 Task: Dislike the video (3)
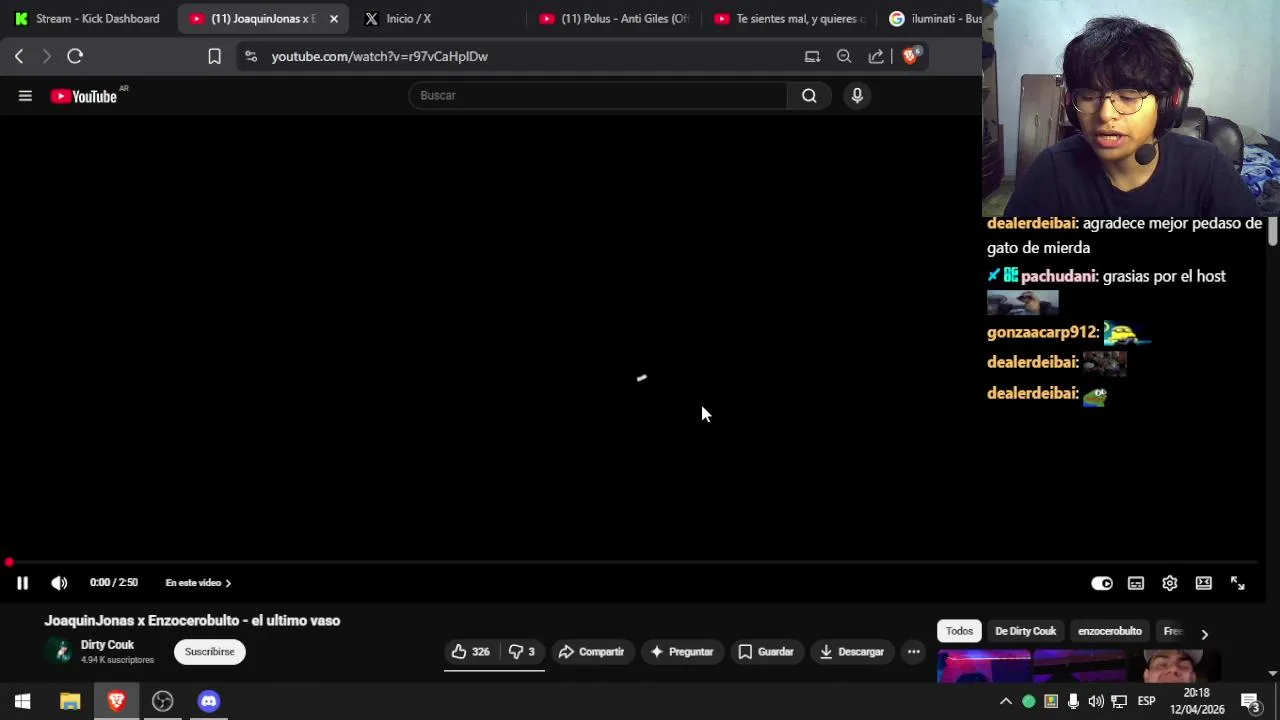pyautogui.click(x=521, y=652)
